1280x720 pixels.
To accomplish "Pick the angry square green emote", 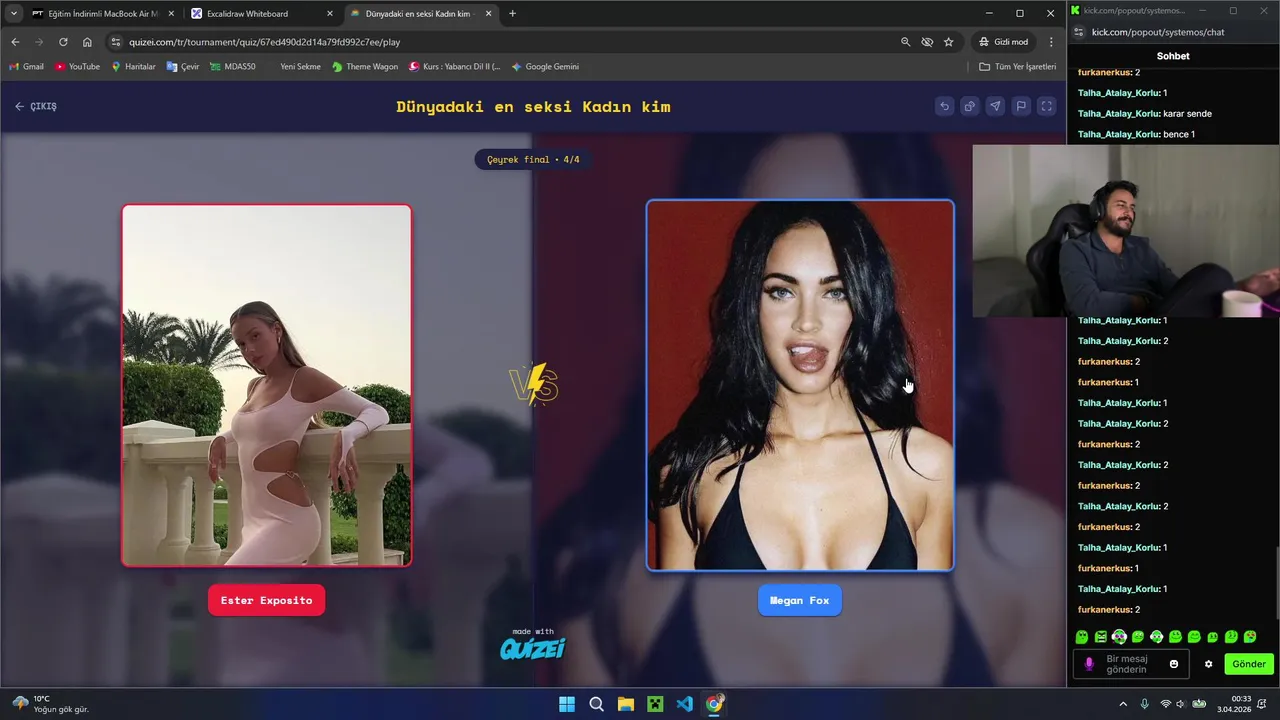I will 1100,637.
